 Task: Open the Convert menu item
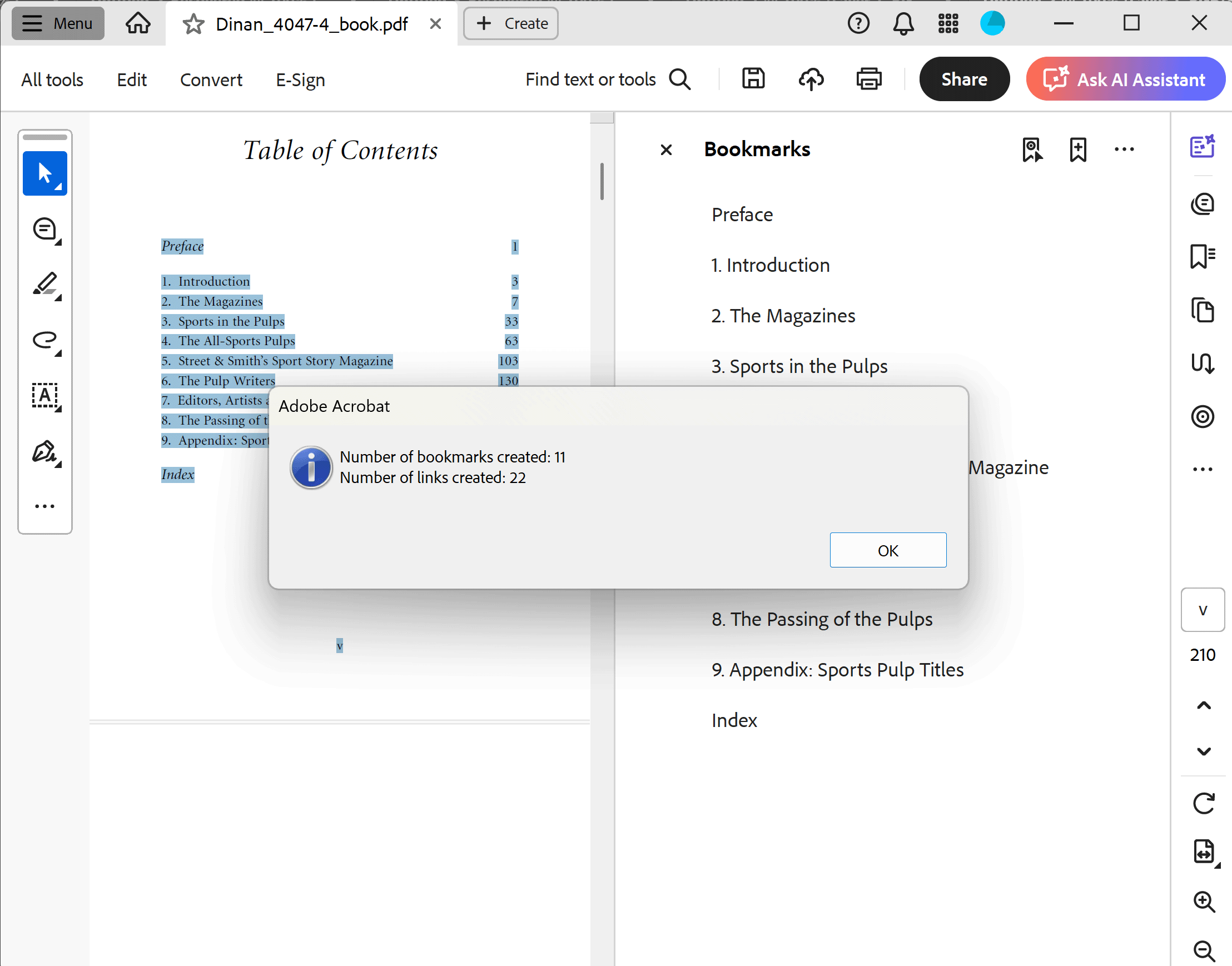coord(211,79)
